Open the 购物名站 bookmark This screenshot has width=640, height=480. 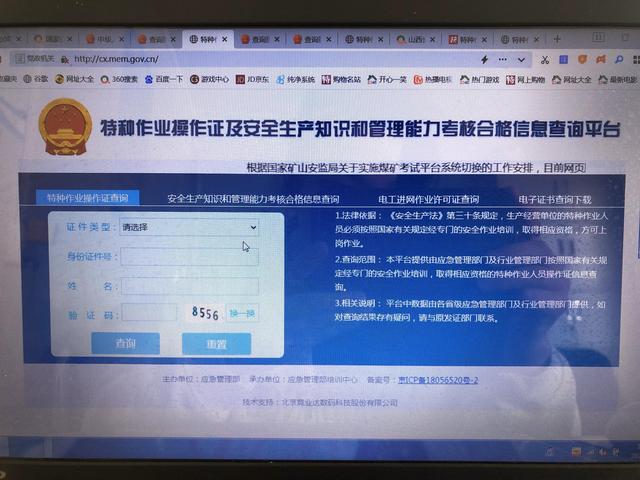click(x=341, y=79)
